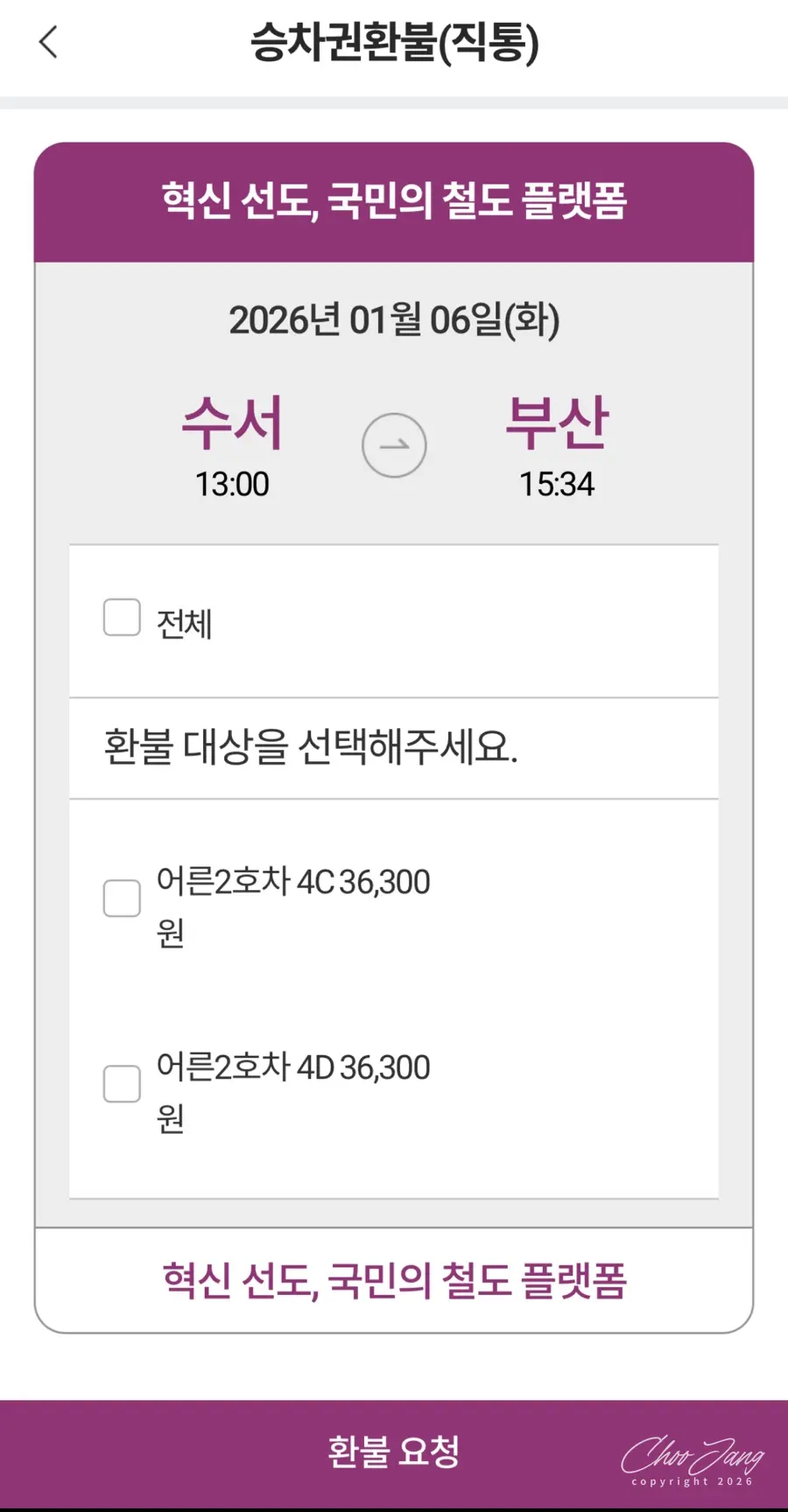
Task: Select the 어른2호차 4C ticket checkbox
Action: click(x=122, y=899)
